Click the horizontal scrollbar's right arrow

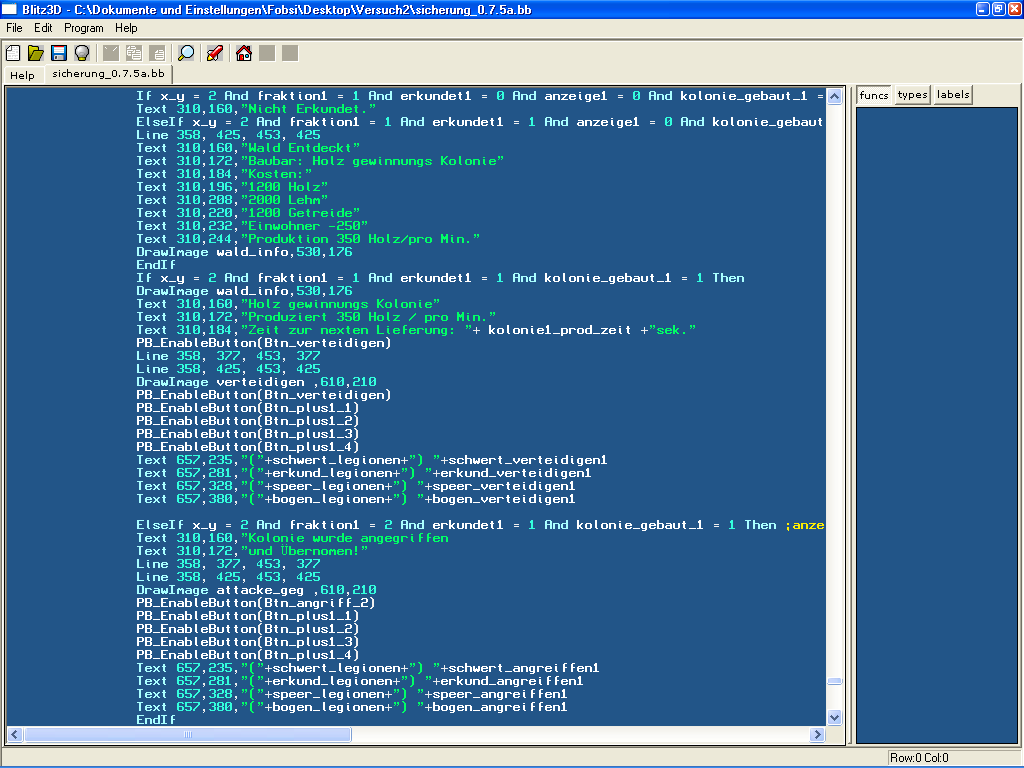817,734
